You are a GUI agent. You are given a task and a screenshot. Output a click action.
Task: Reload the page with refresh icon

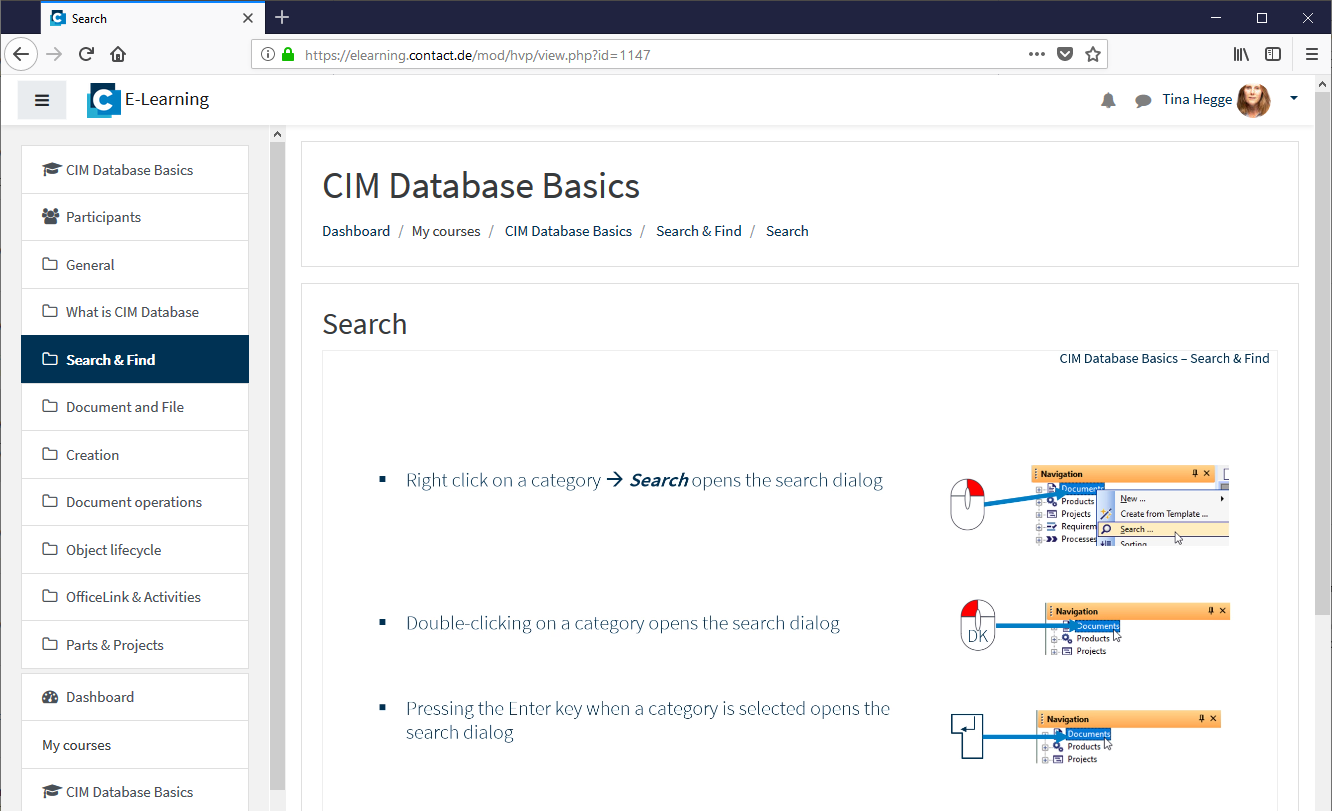click(86, 54)
